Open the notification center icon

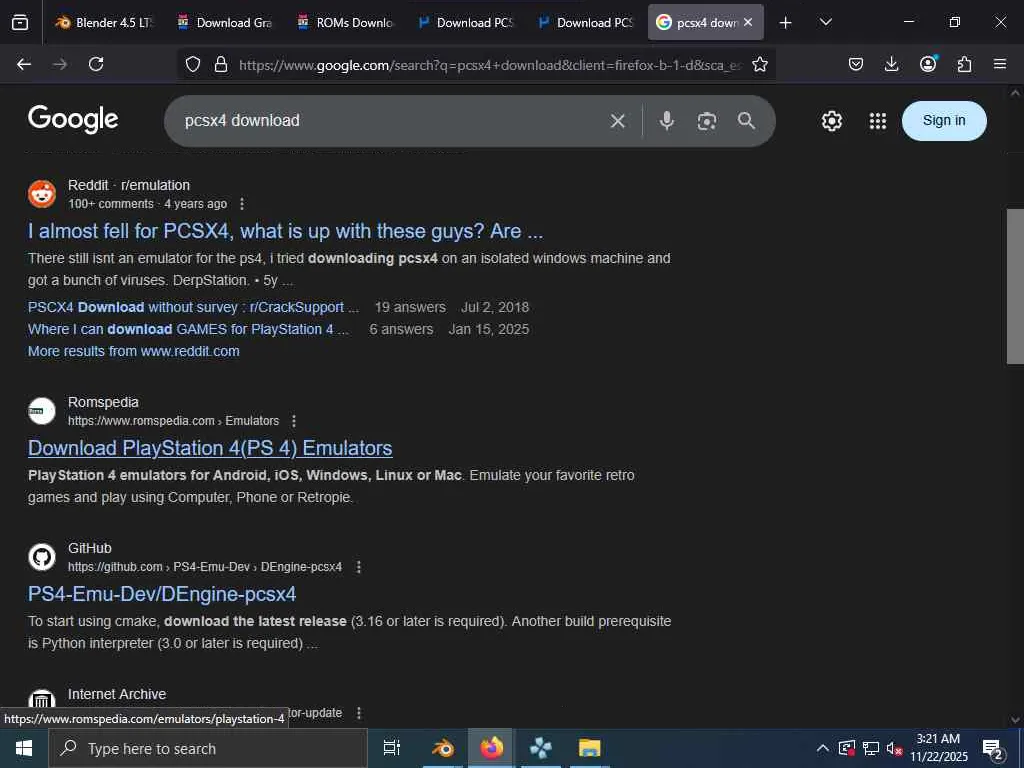click(x=993, y=749)
